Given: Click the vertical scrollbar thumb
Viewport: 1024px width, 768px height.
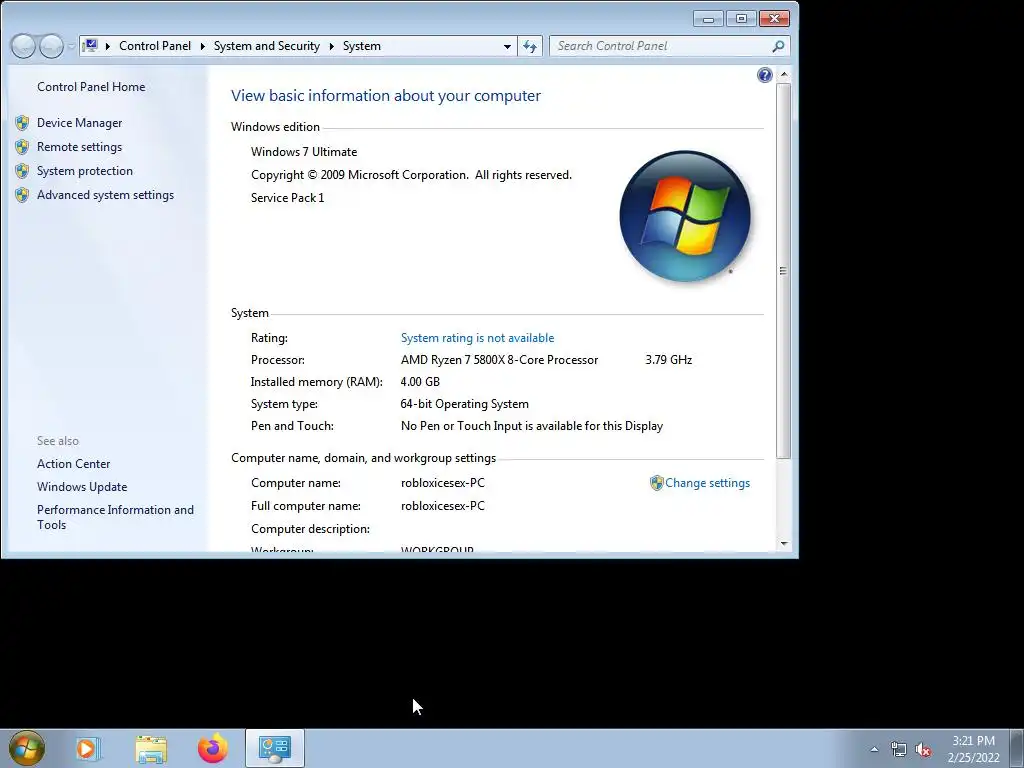Looking at the screenshot, I should tap(784, 270).
